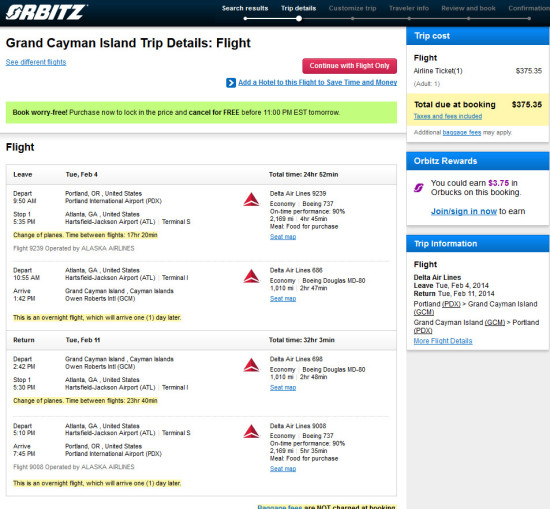Add a Hotel to this Flight
The height and width of the screenshot is (509, 550).
[317, 82]
